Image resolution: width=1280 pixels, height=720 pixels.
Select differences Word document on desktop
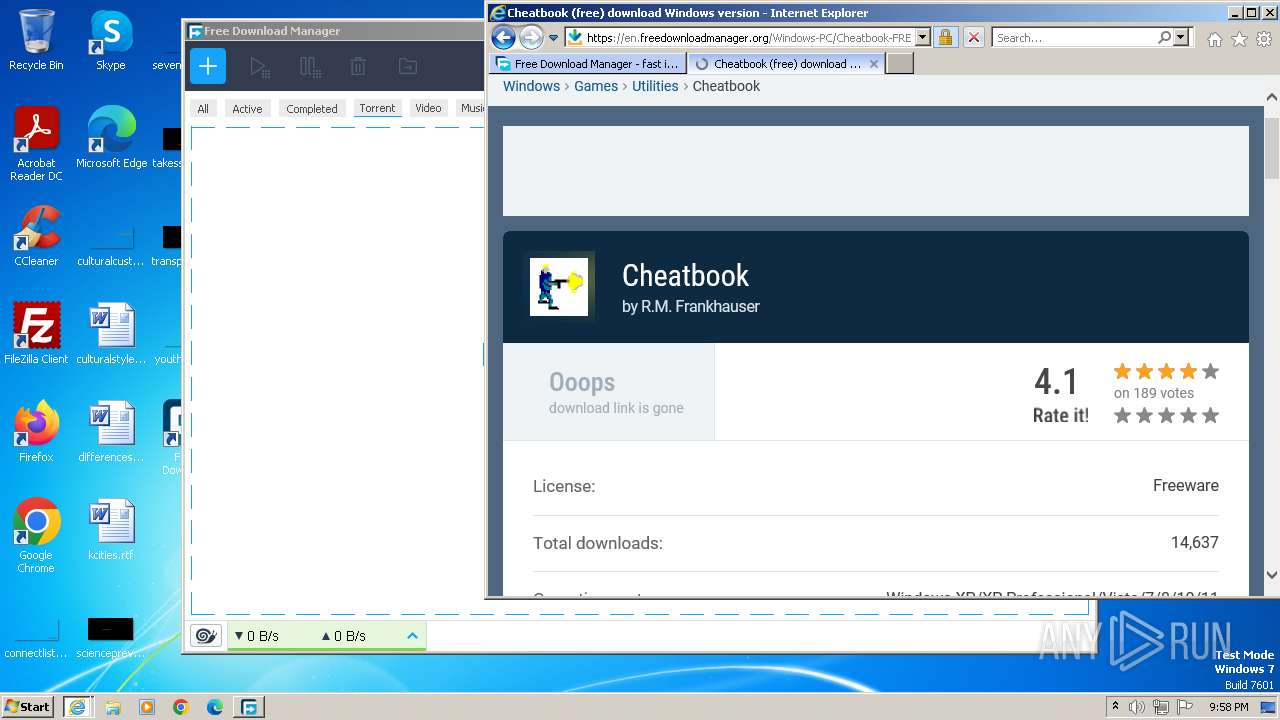coord(111,432)
